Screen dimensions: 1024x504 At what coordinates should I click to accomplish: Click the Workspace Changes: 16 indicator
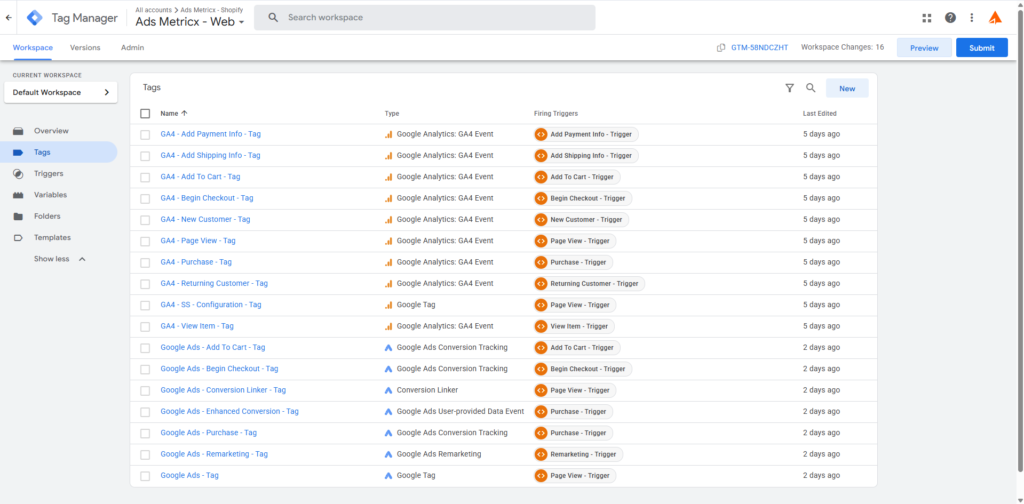[x=842, y=47]
